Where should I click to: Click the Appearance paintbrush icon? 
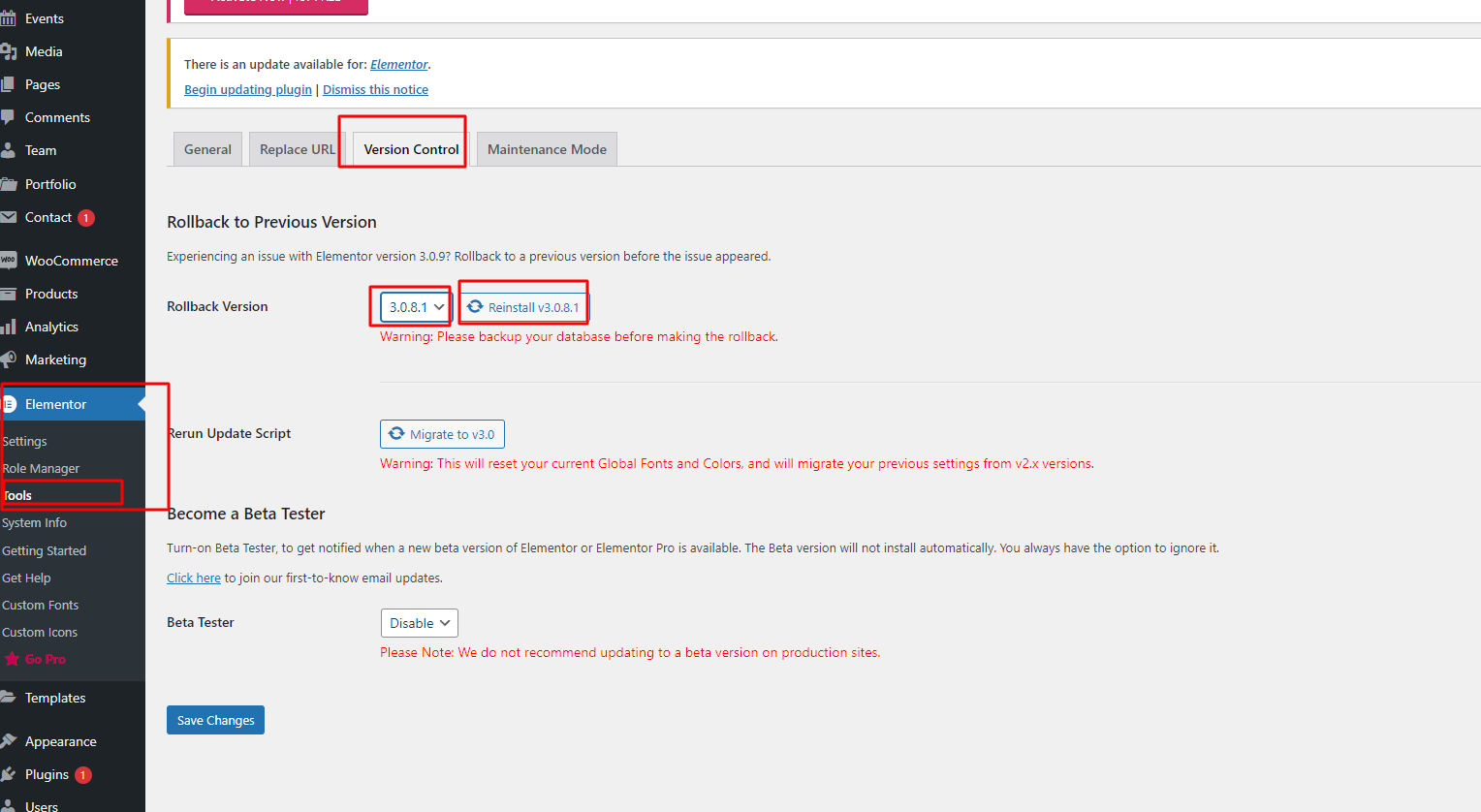pyautogui.click(x=8, y=741)
